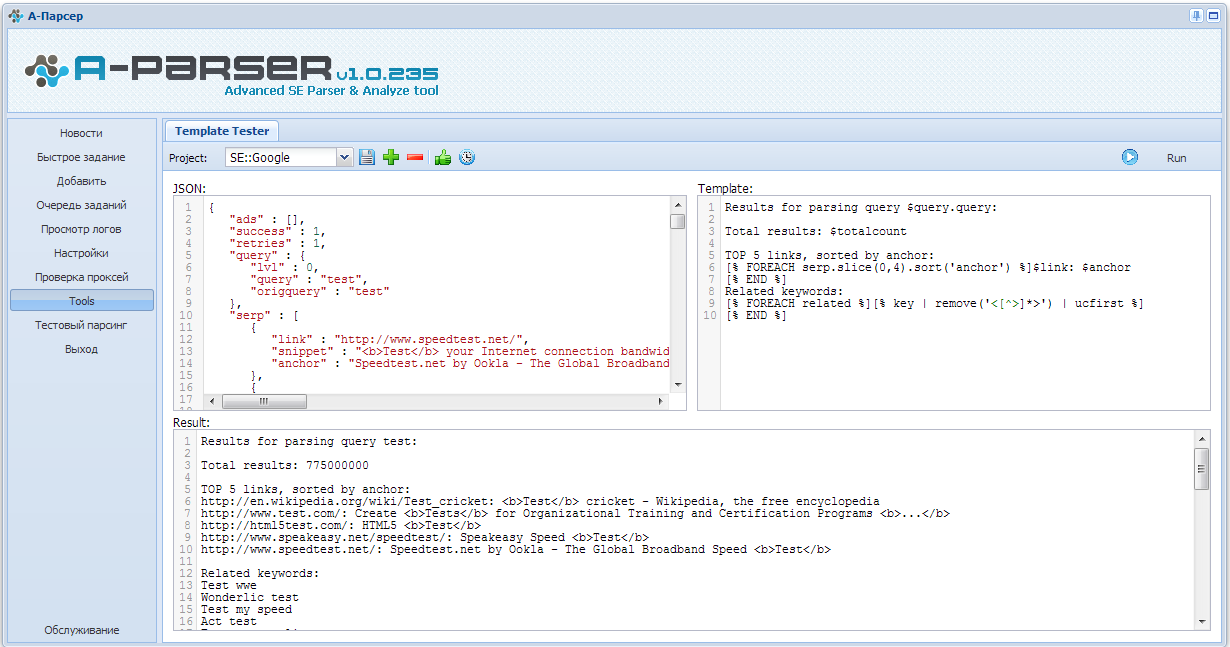Viewport: 1230px width, 647px height.
Task: Click the "ads" : [] line in JSON
Action: point(265,220)
